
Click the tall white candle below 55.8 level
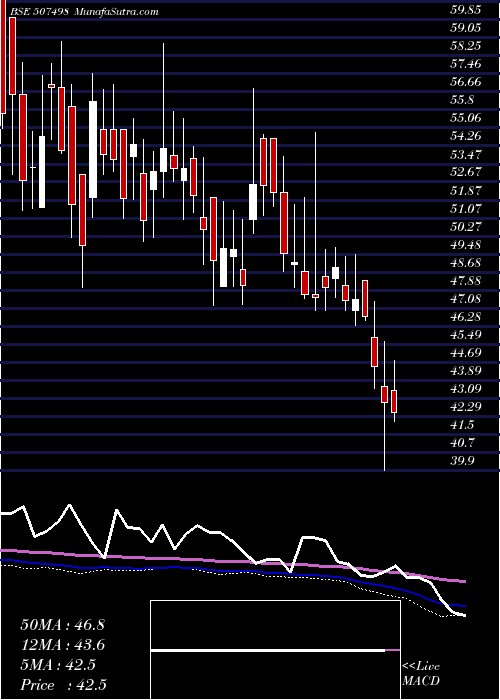click(x=93, y=150)
